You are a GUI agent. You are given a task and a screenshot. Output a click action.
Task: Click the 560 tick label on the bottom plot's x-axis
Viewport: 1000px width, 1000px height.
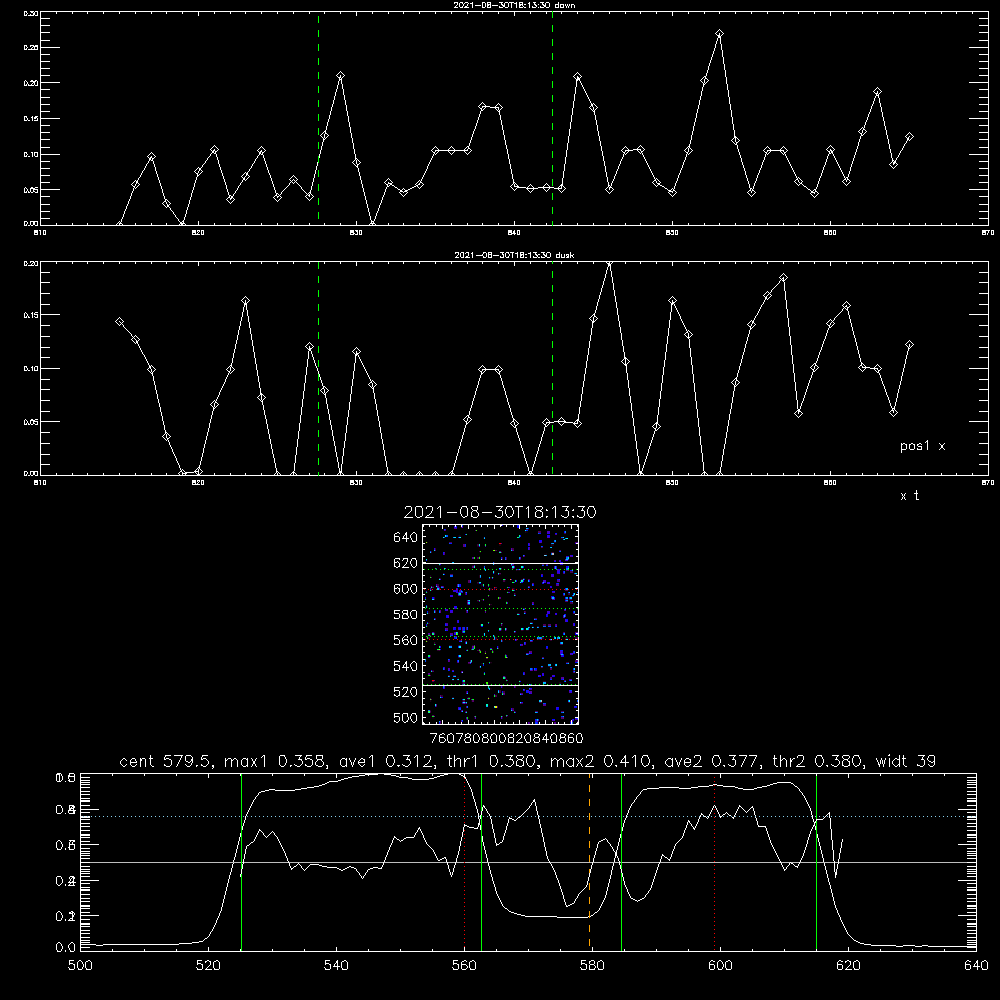point(464,966)
